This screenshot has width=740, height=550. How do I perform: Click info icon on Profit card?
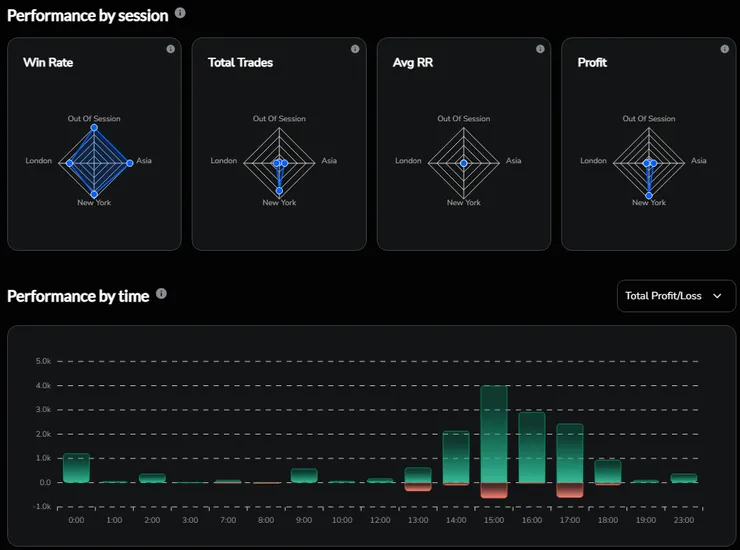point(725,49)
